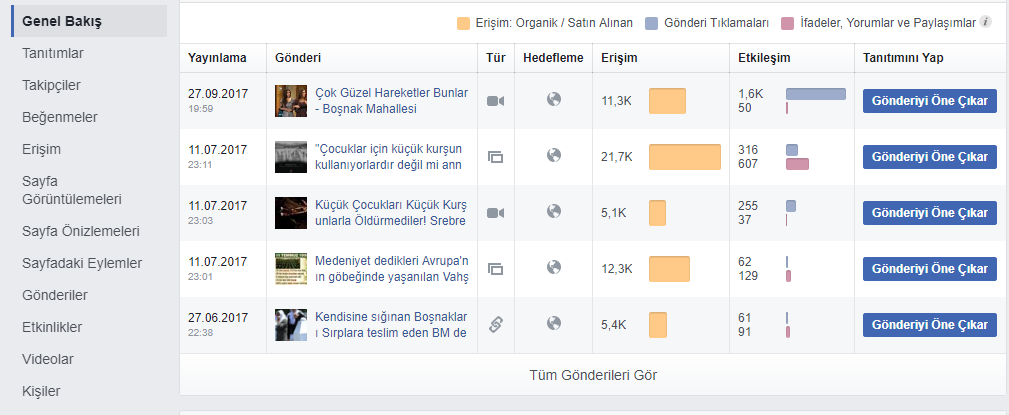Open Tüm Gönderileri Gör link

tap(593, 374)
